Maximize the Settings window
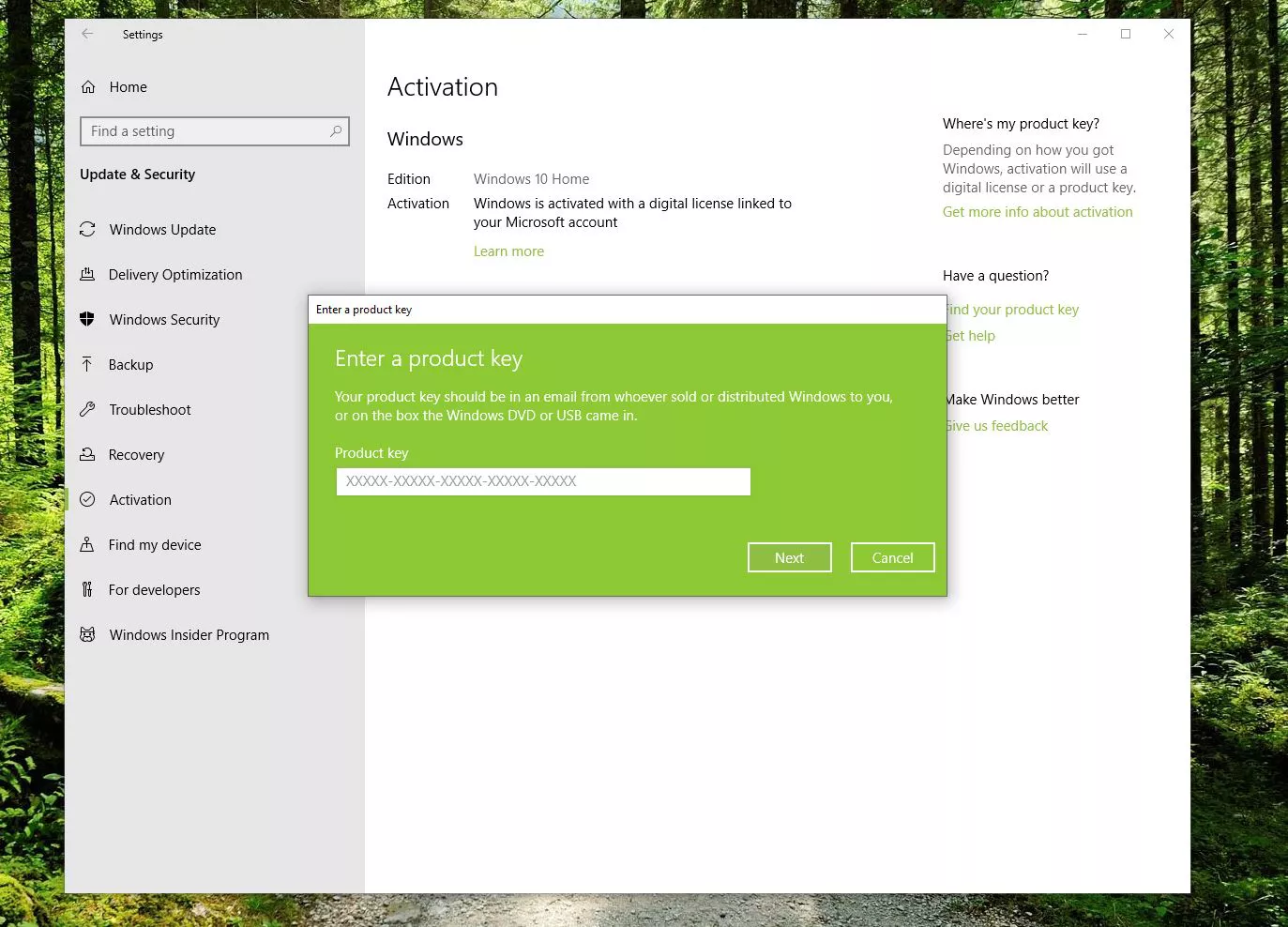This screenshot has height=927, width=1288. [x=1126, y=34]
